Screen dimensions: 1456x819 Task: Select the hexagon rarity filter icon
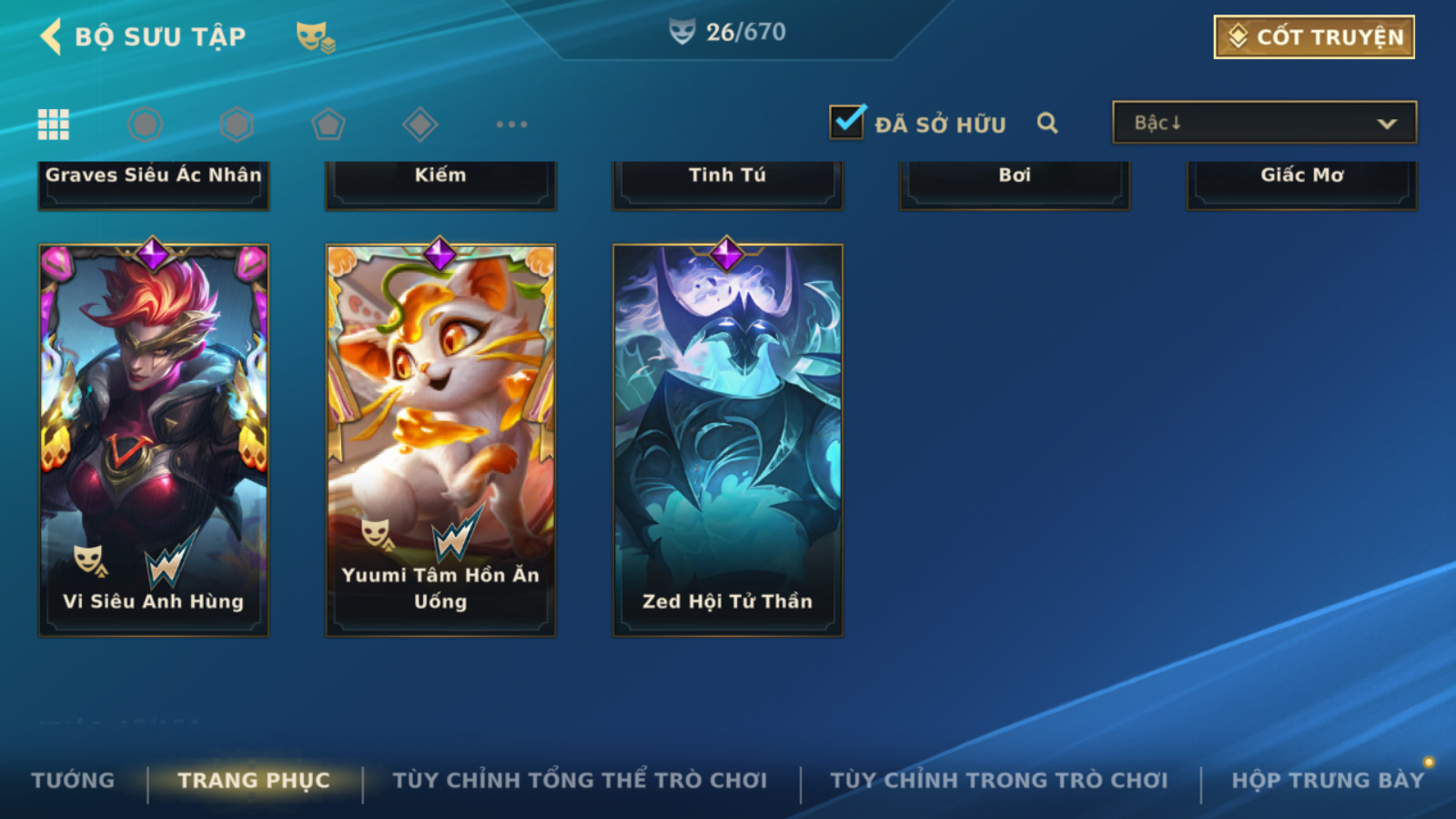(237, 124)
